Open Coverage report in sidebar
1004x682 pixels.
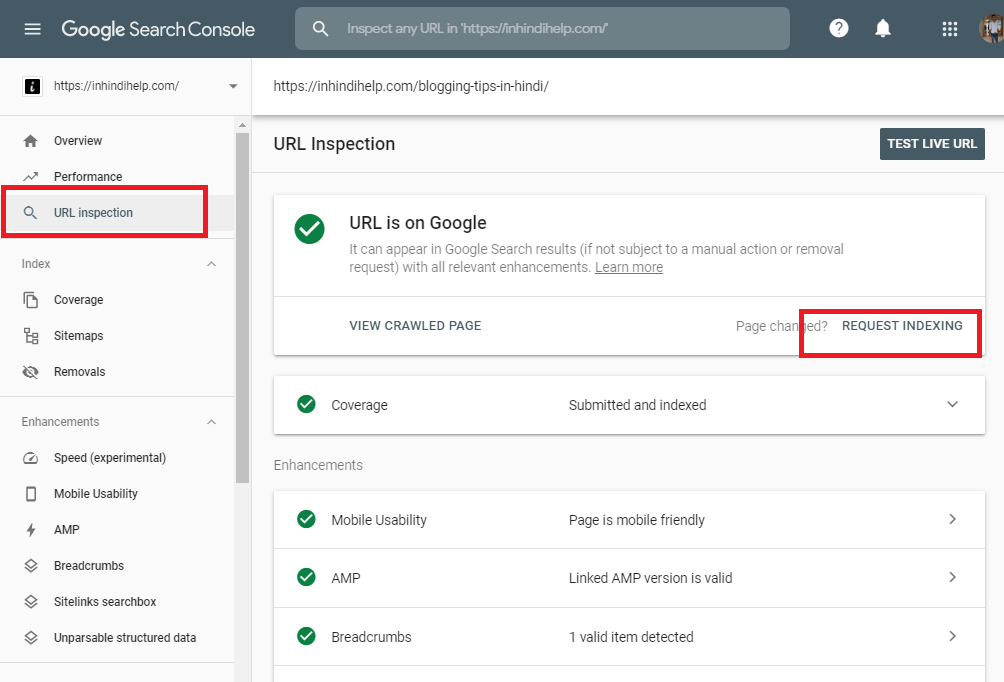(78, 300)
